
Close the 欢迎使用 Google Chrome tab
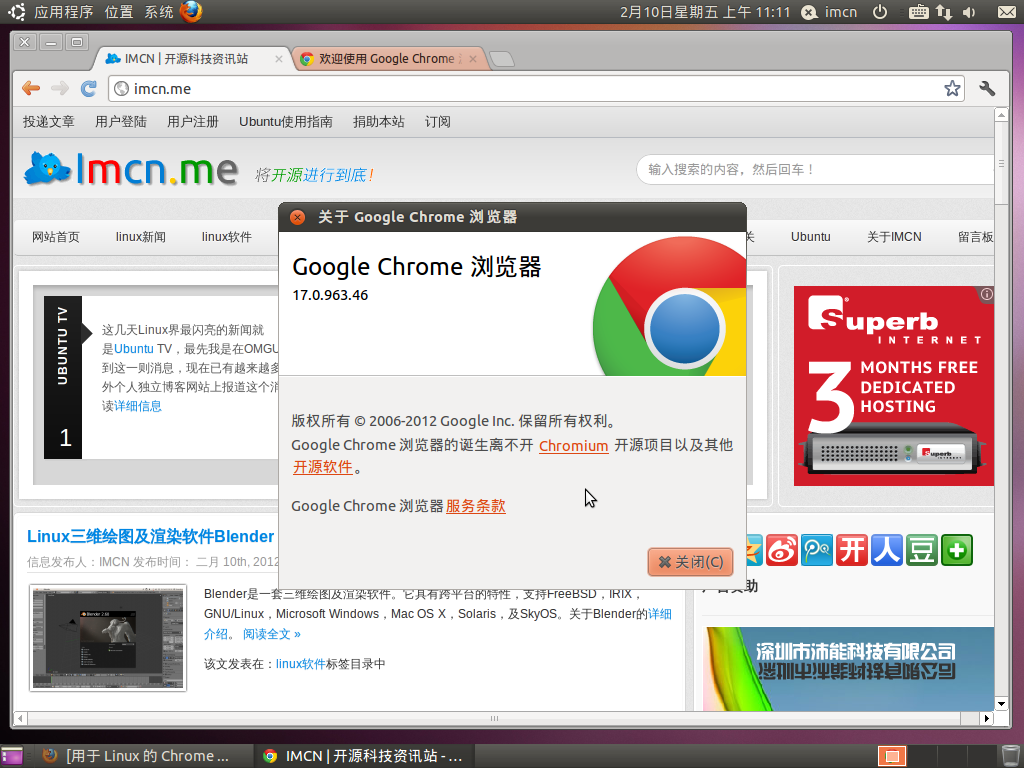(x=473, y=59)
